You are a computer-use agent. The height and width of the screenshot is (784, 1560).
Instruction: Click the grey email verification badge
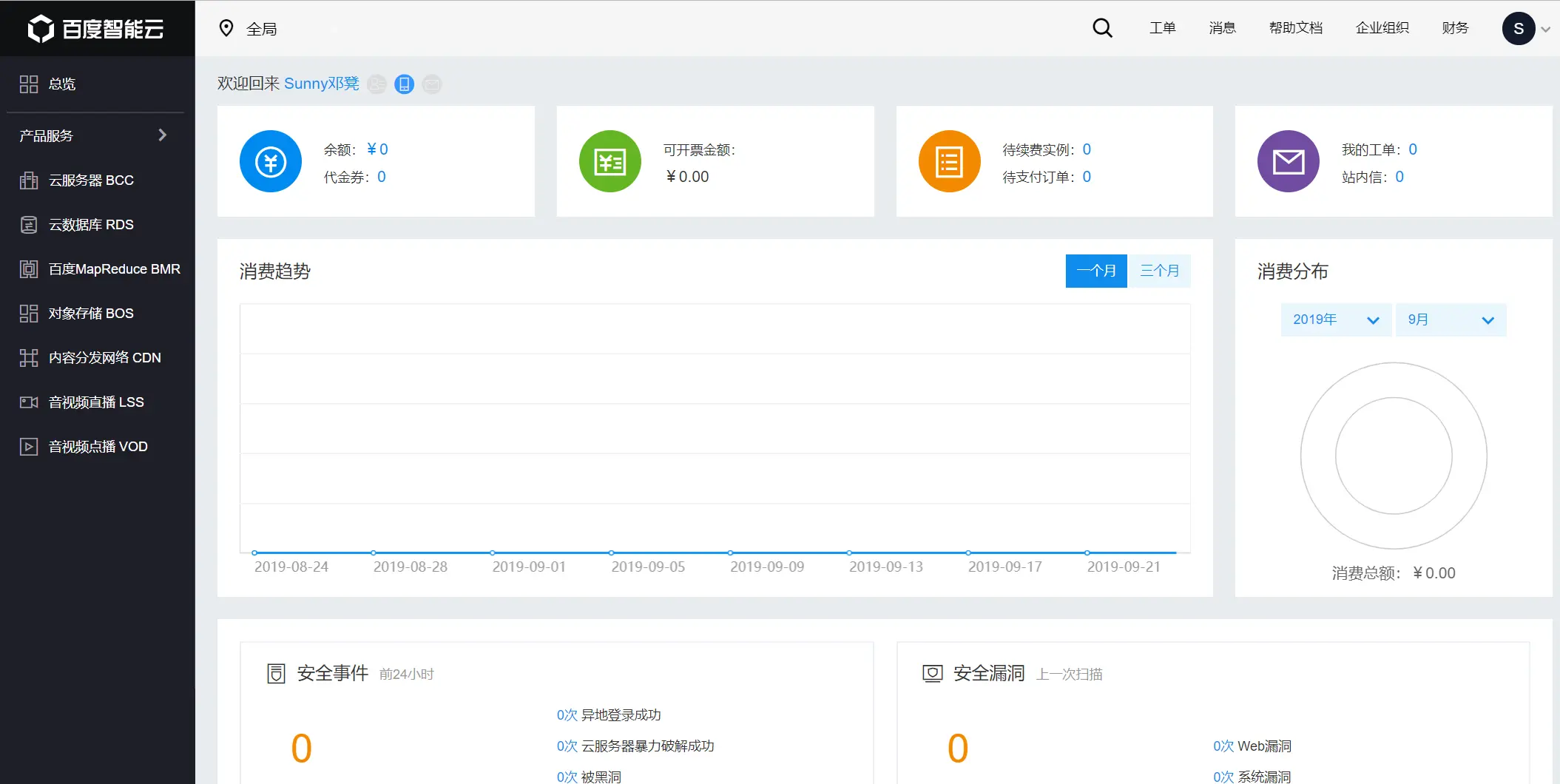[432, 84]
